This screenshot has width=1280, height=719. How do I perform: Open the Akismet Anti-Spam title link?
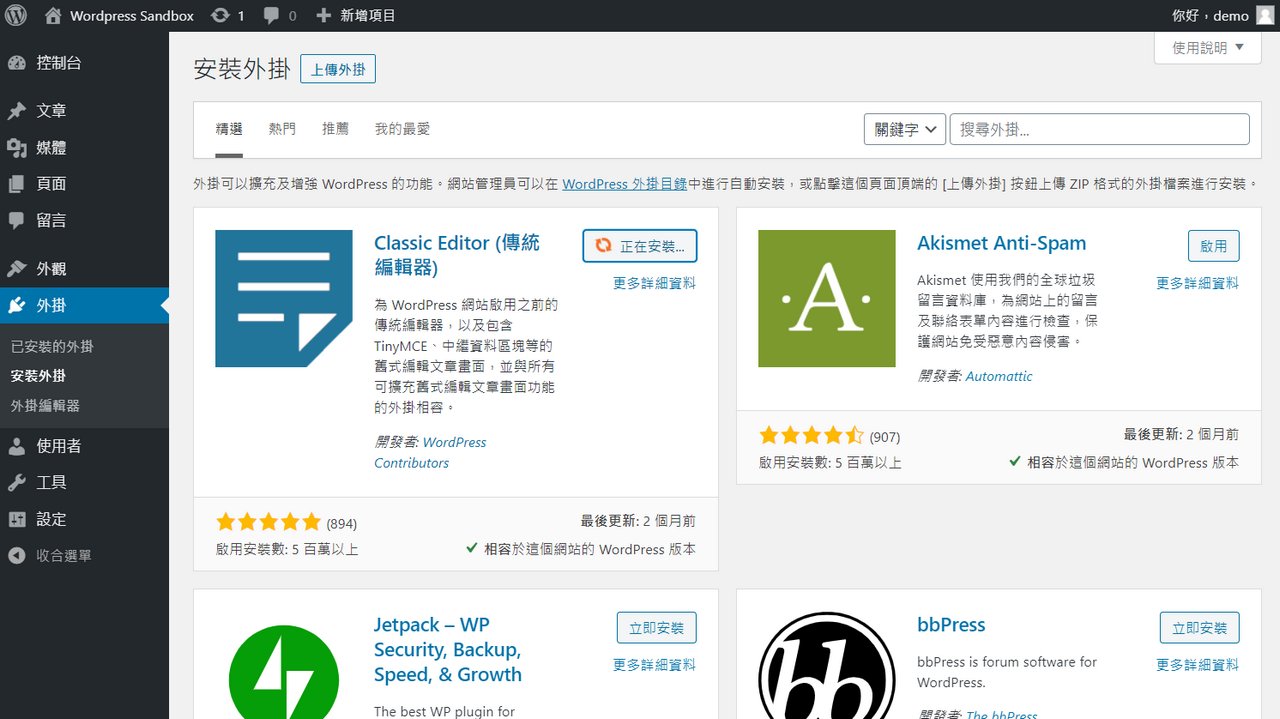1001,243
